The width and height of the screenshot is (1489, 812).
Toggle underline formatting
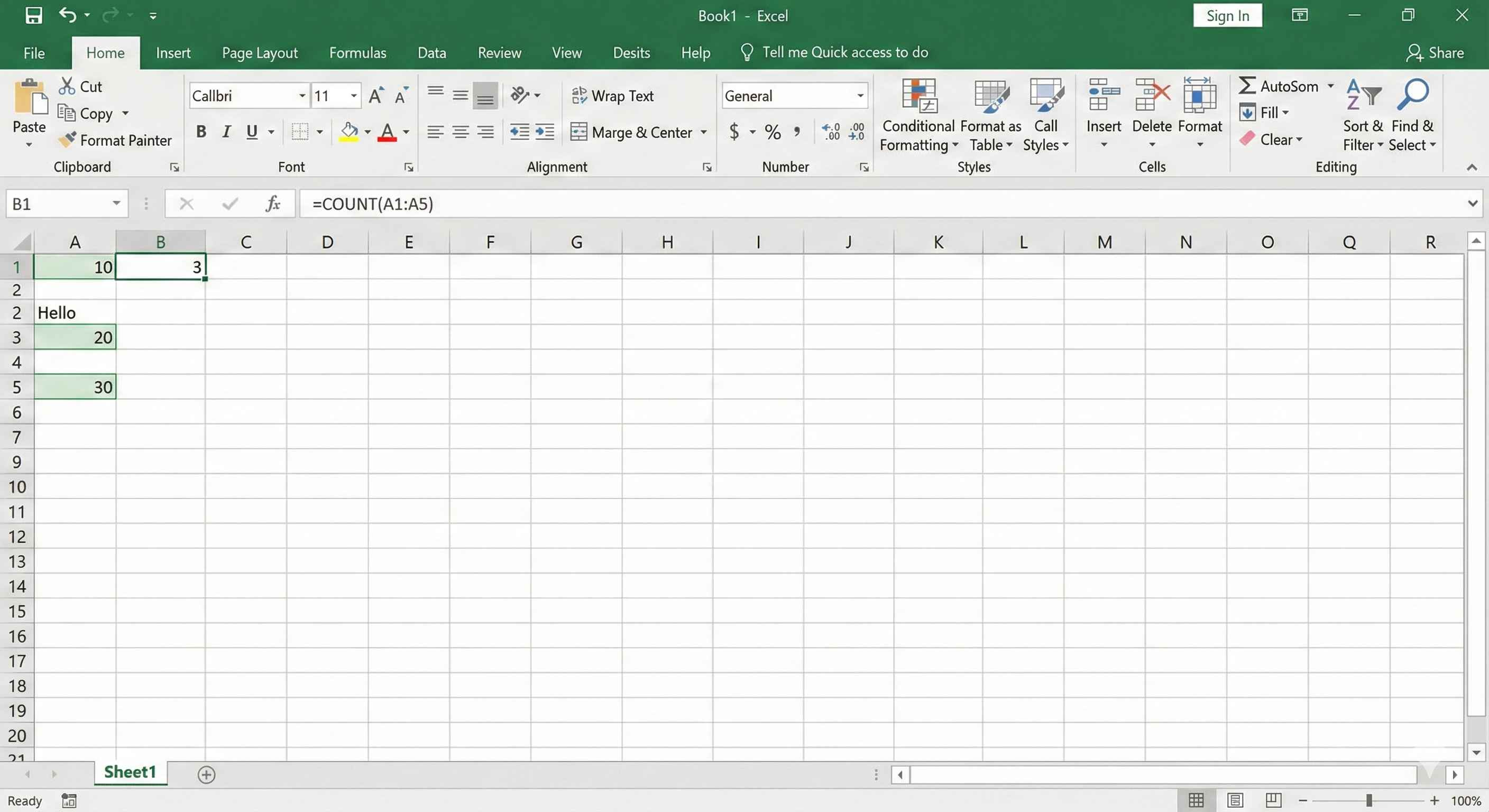pos(252,132)
